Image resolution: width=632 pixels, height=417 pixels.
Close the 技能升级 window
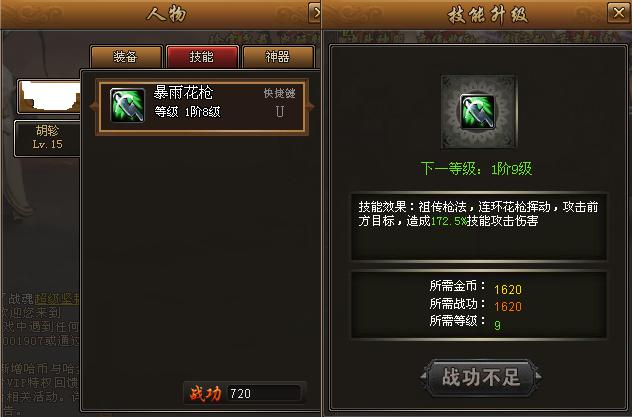[x=619, y=13]
